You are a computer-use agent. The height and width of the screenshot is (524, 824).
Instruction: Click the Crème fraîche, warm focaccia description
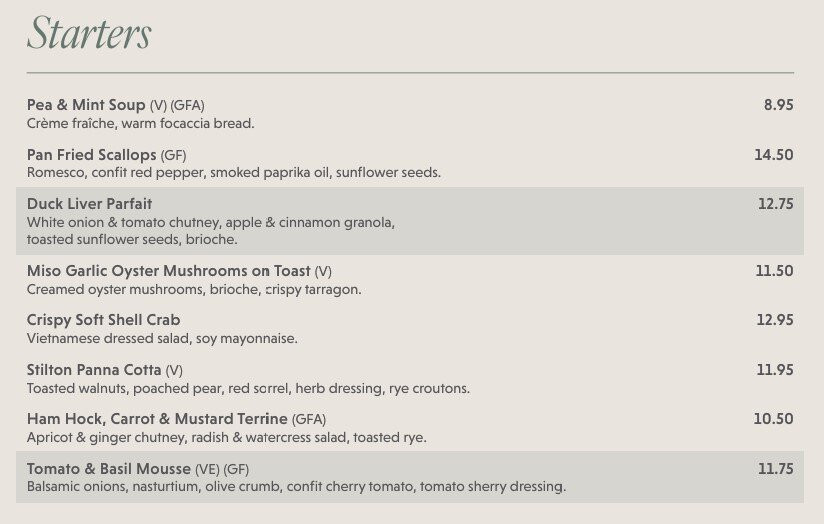140,124
